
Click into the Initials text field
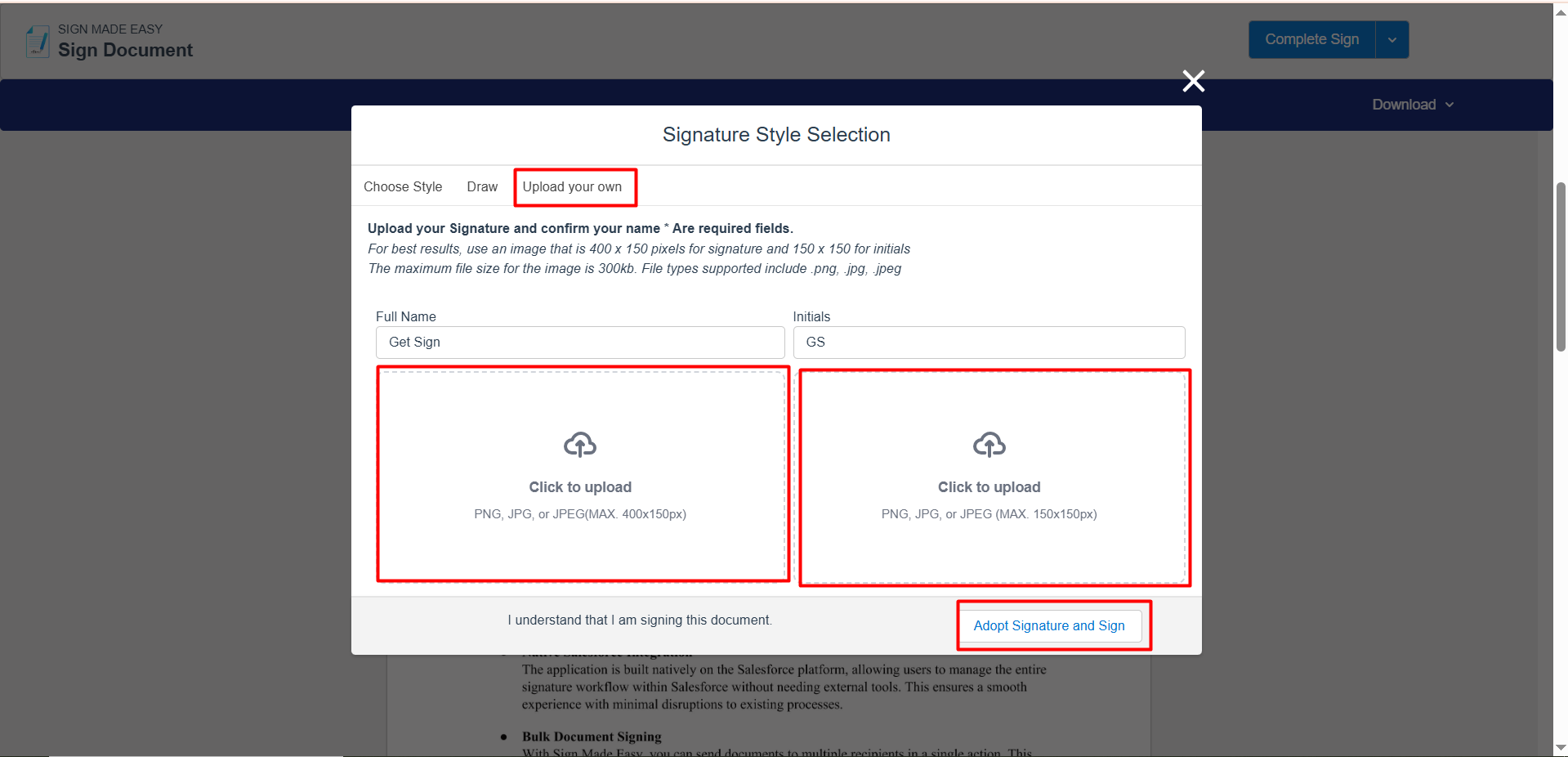click(989, 343)
